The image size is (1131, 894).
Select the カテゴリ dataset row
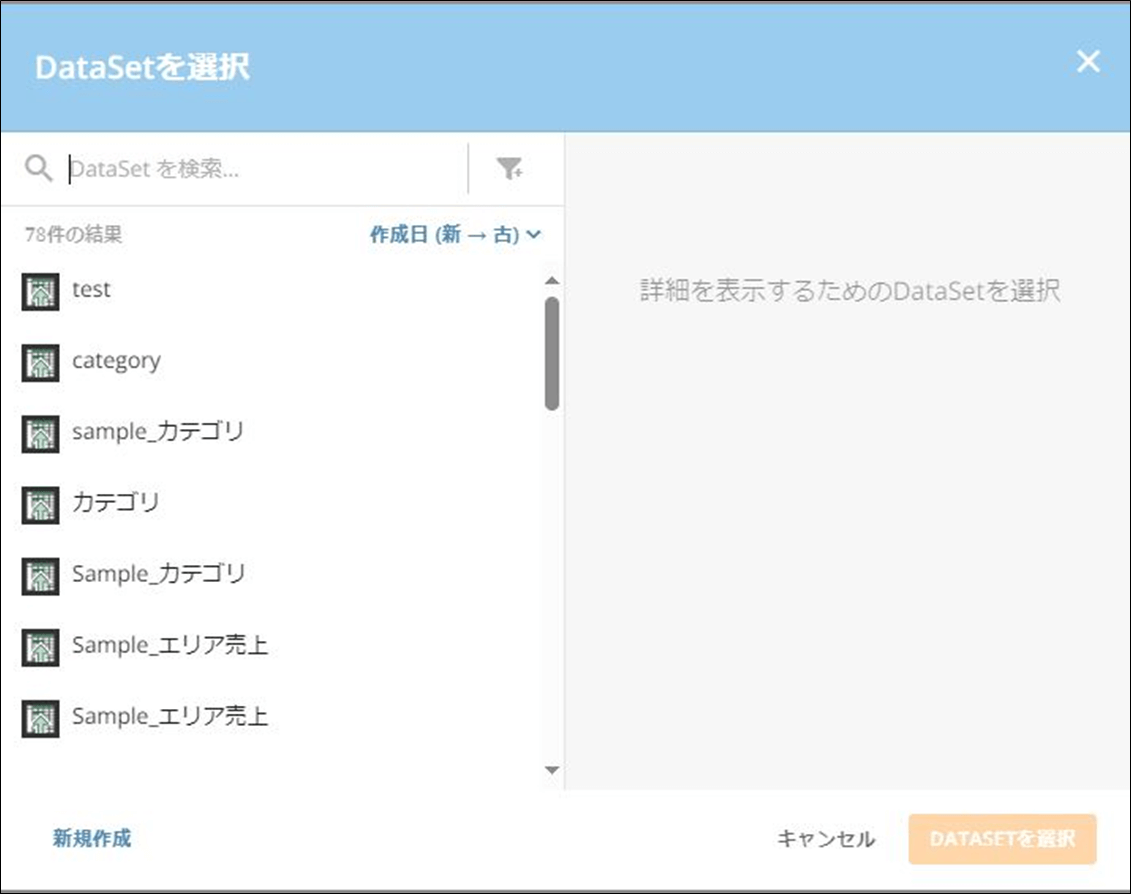click(x=273, y=503)
